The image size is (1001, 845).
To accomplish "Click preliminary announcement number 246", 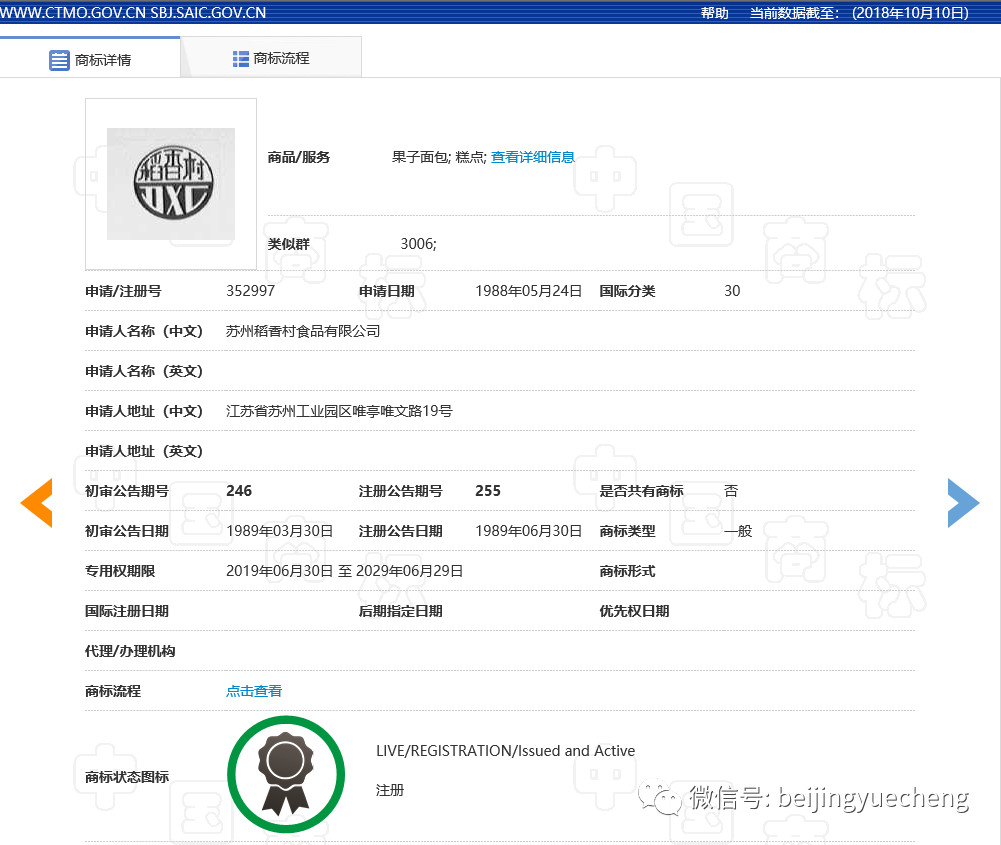I will pos(239,491).
